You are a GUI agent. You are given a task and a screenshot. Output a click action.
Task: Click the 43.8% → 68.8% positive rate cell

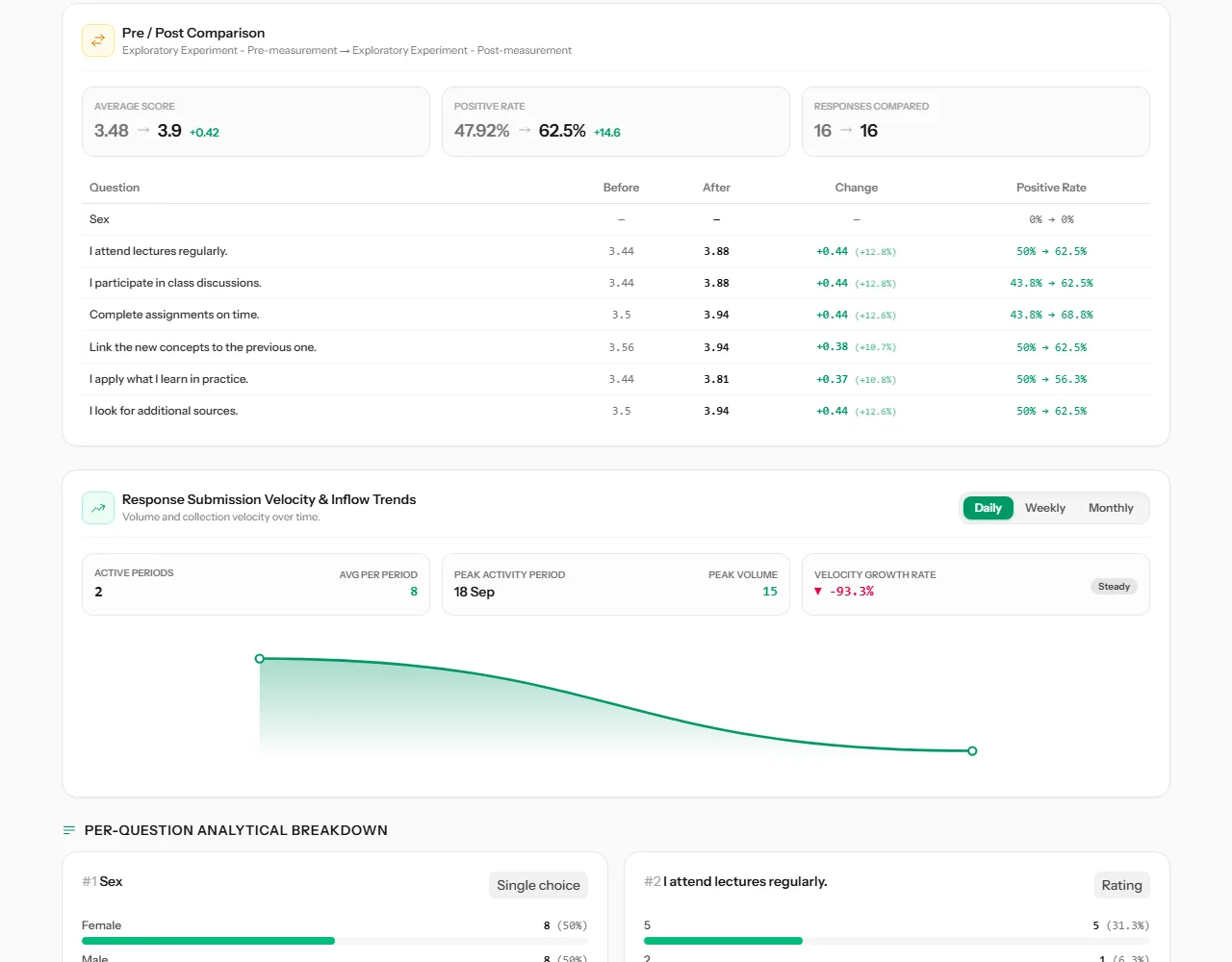pyautogui.click(x=1051, y=315)
